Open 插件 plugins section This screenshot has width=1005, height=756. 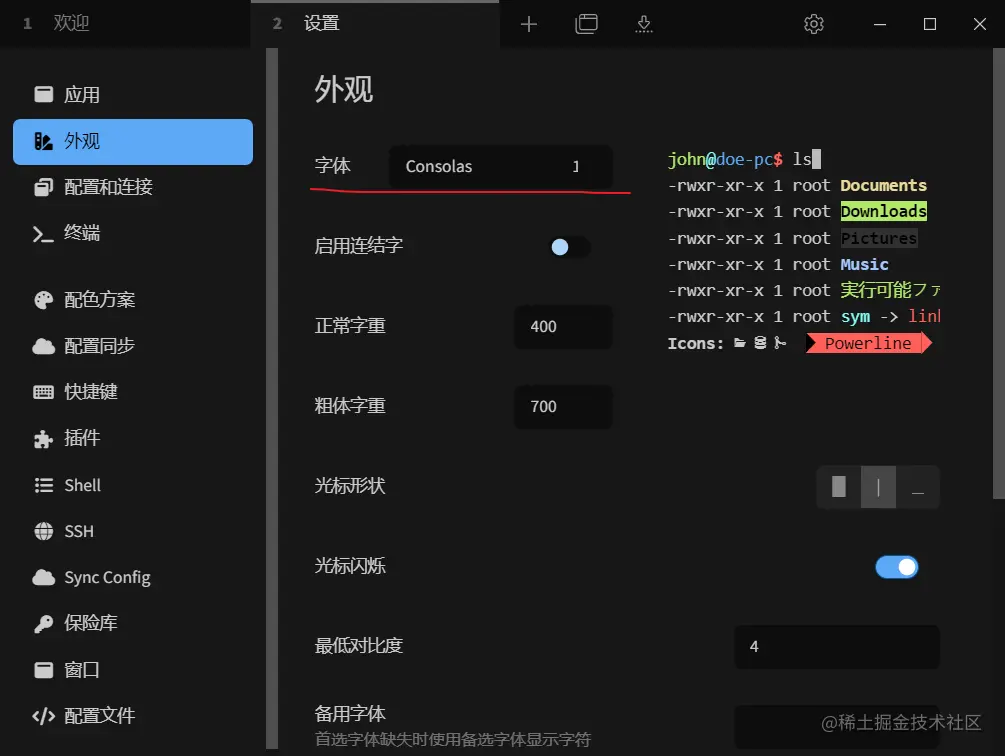133,438
